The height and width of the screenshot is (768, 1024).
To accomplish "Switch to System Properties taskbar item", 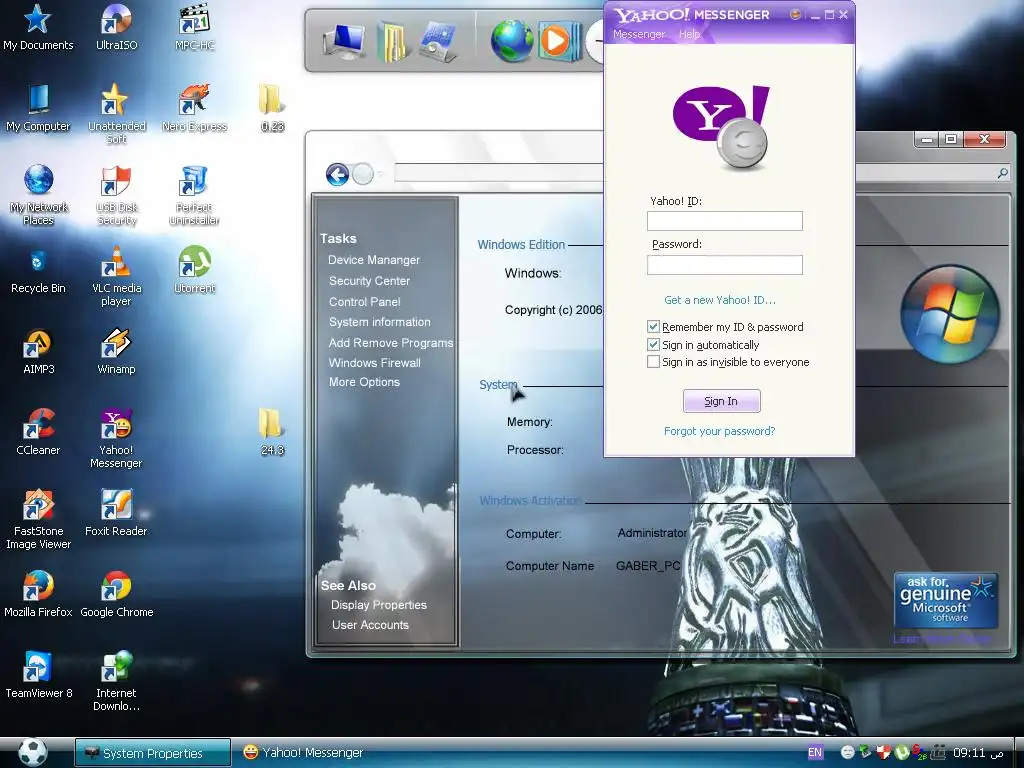I will tap(153, 753).
